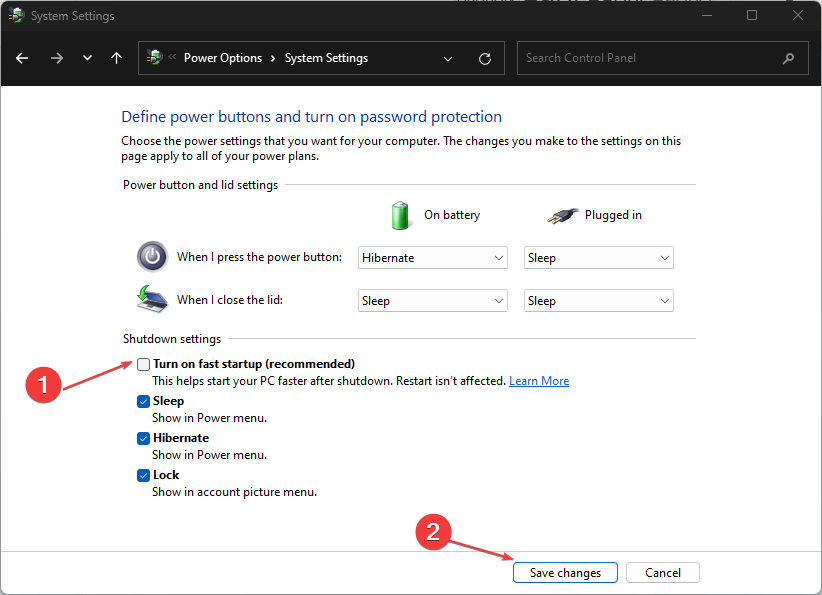Screen dimensions: 822x595
Task: Uncheck the Hibernate checkbox
Action: 144,438
